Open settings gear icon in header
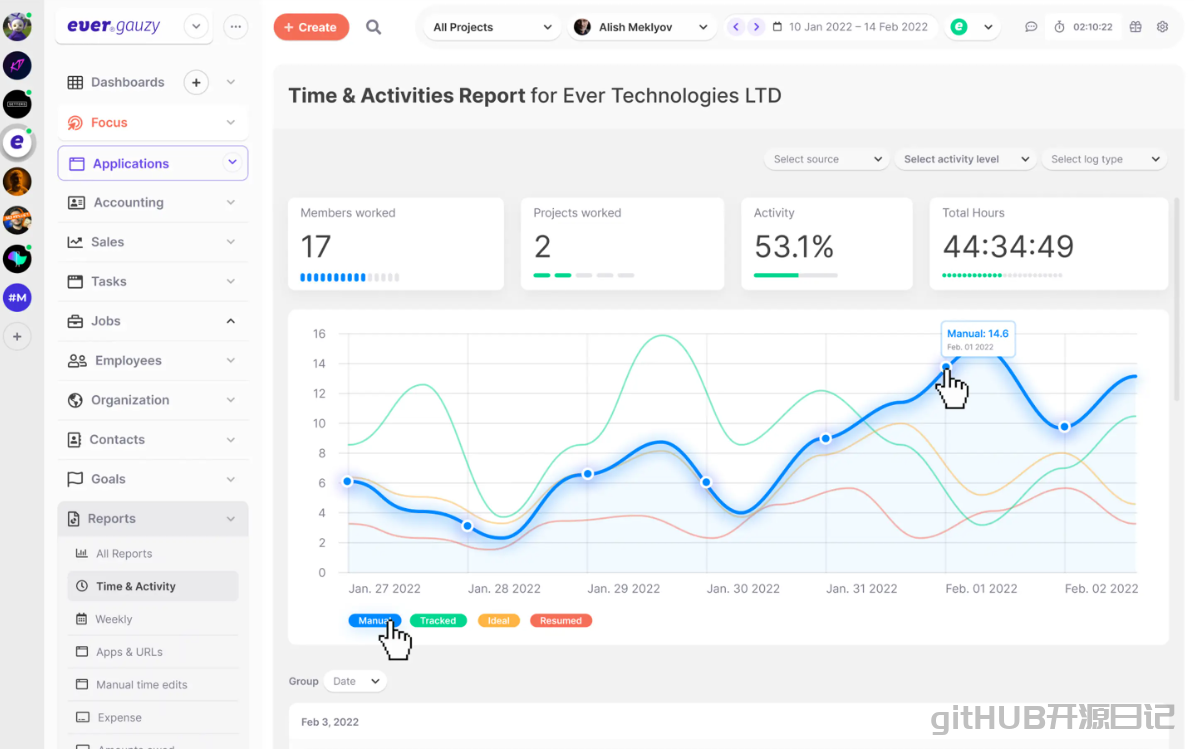The height and width of the screenshot is (749, 1194). 1163,27
